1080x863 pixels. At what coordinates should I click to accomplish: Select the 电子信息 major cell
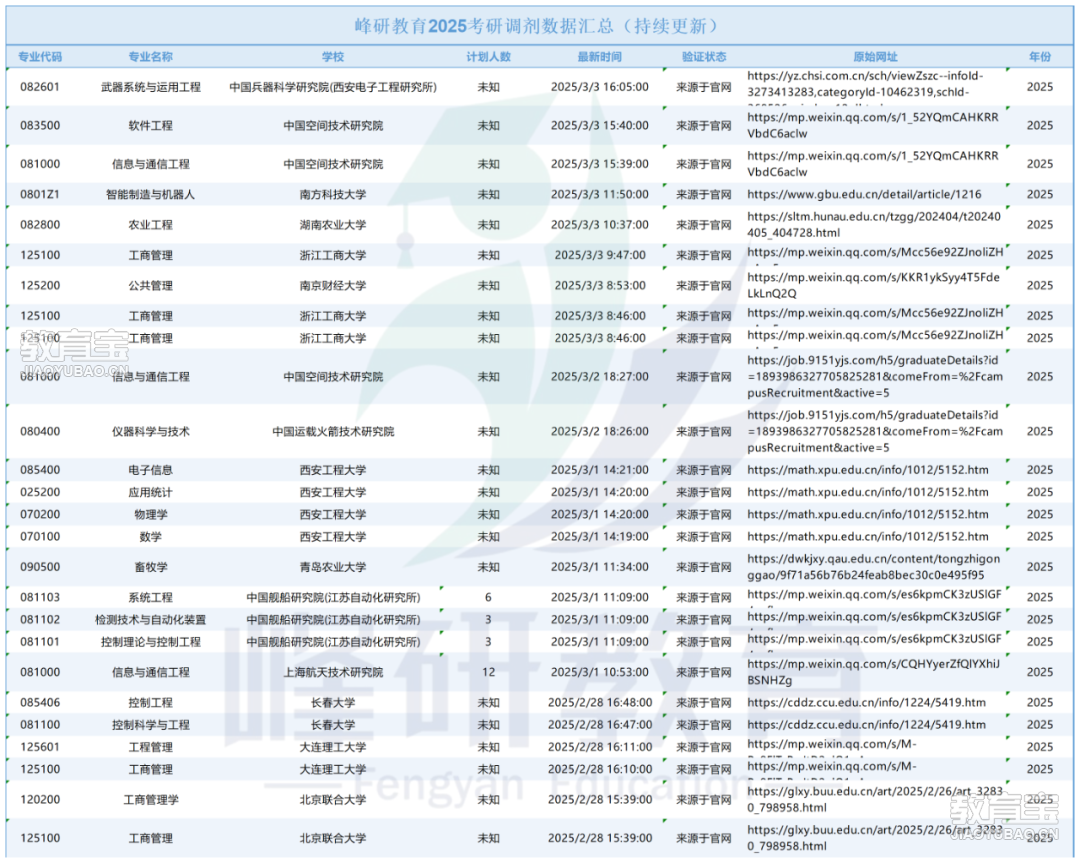tap(150, 470)
